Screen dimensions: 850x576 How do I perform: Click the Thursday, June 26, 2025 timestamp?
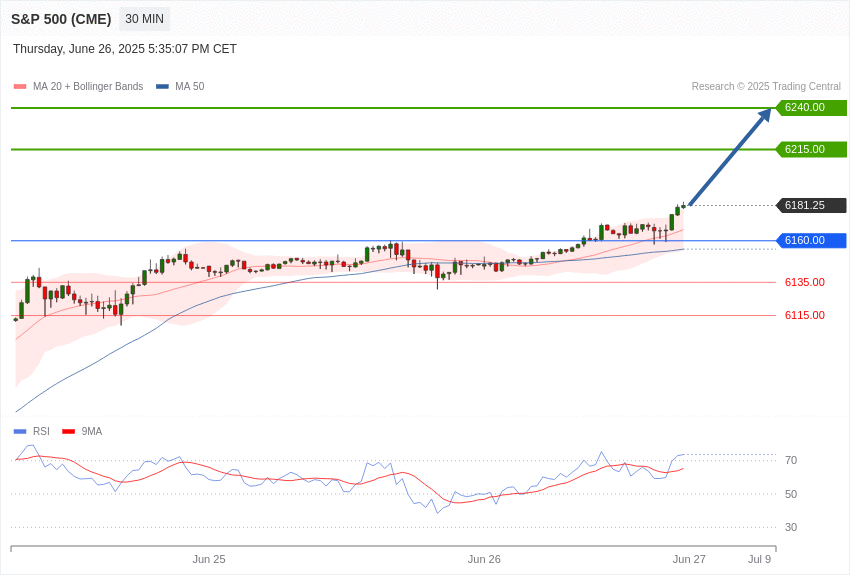pos(125,49)
